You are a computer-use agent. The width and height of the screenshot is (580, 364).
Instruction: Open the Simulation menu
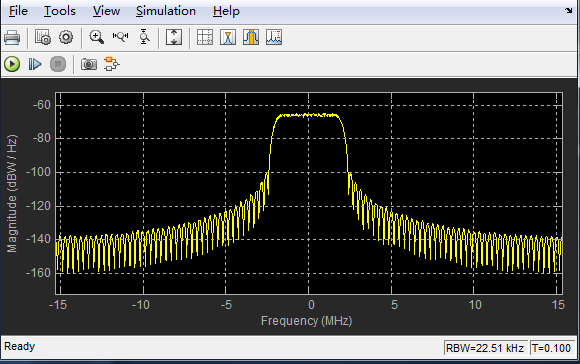[166, 11]
